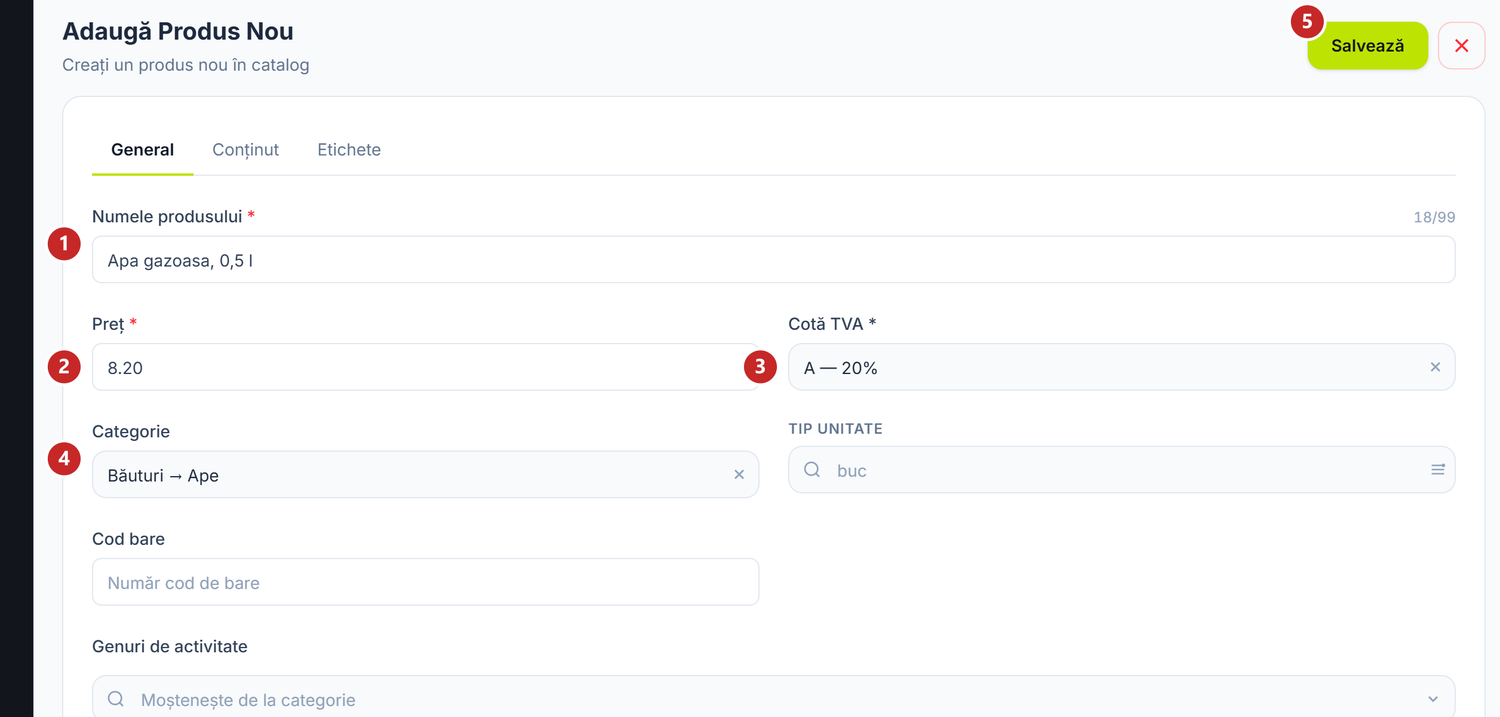Click into the Preț input field

[425, 367]
